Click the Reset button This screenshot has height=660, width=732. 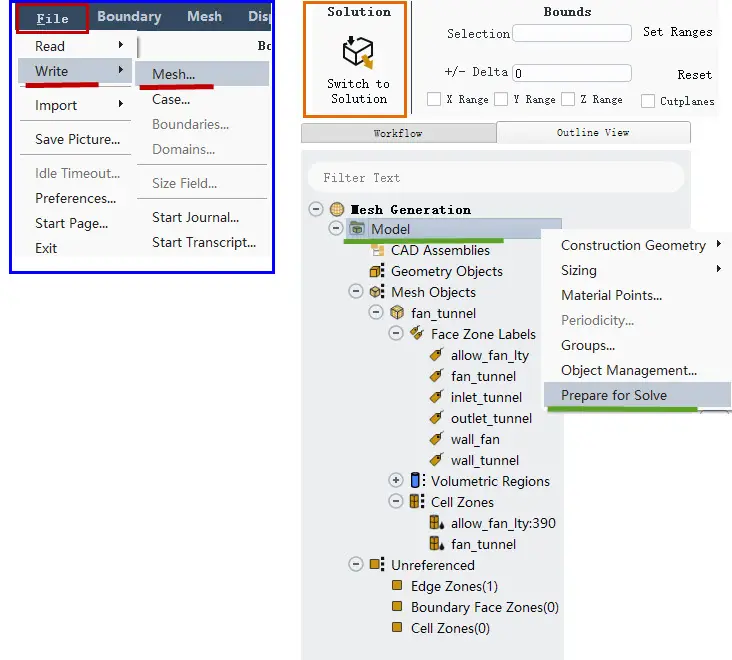click(x=694, y=75)
